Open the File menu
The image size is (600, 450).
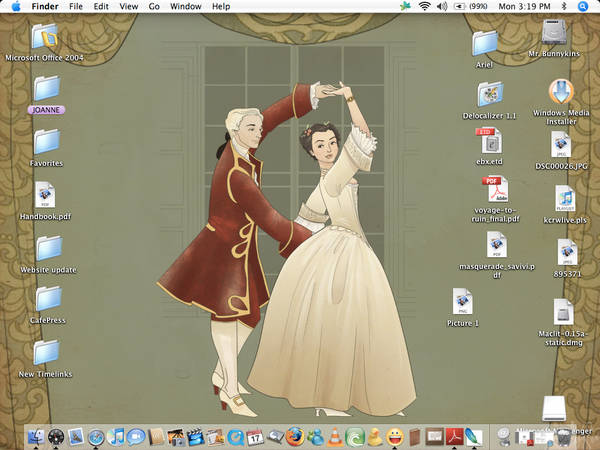76,7
